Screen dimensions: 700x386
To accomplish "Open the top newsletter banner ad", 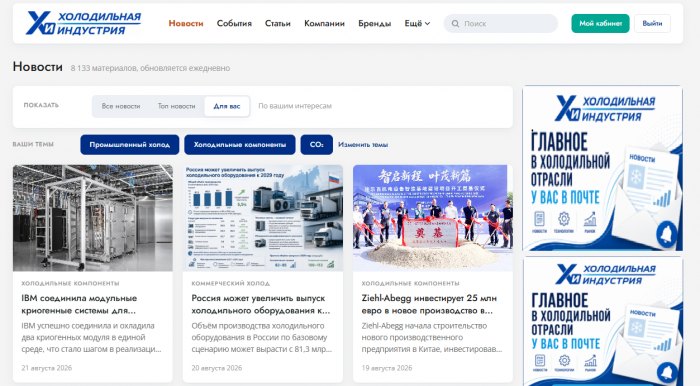I will 602,168.
